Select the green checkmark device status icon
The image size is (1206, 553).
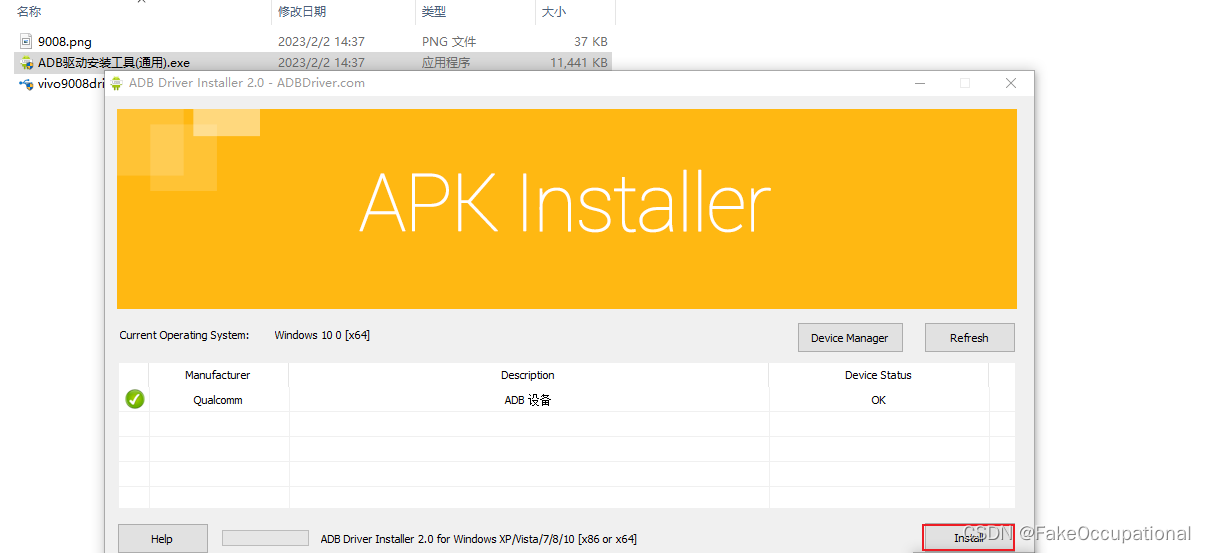pyautogui.click(x=135, y=399)
